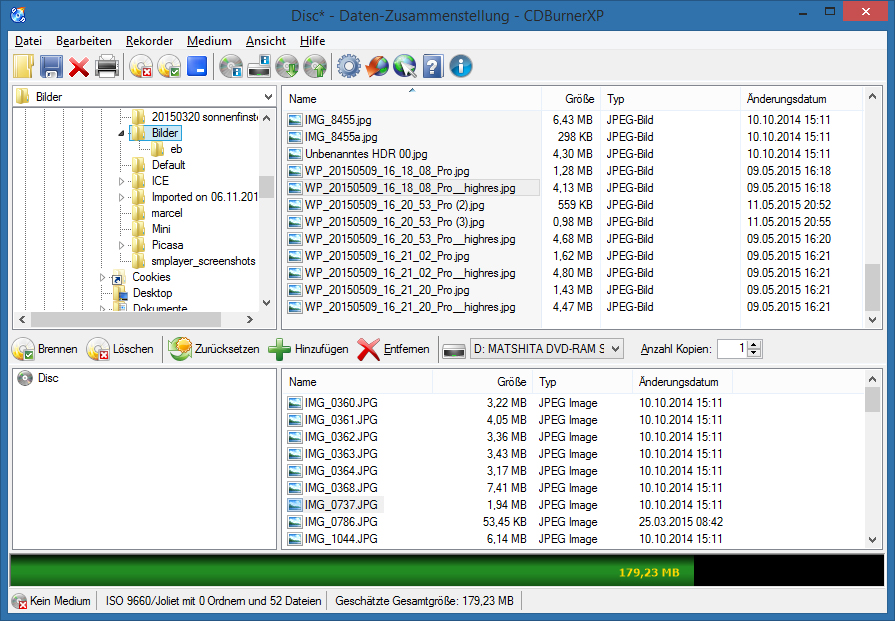Select IMG_1044.JPG in compilation list
895x621 pixels.
341,539
